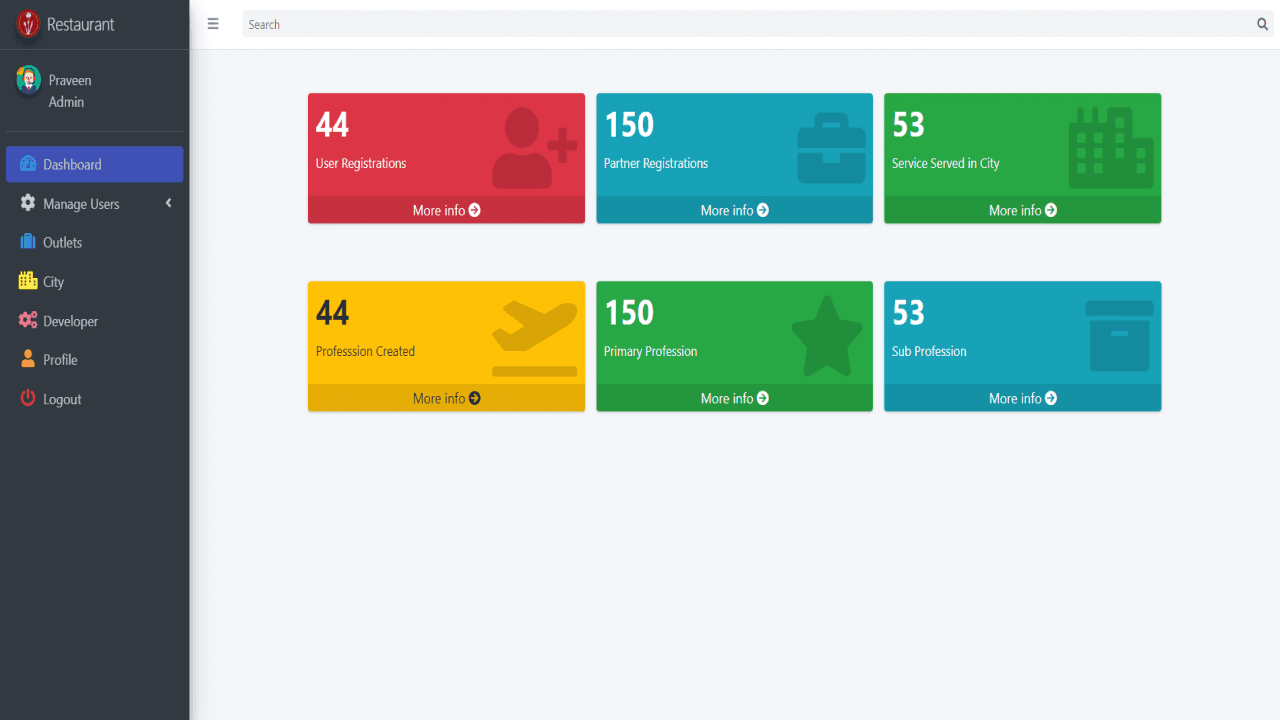Go to the City menu item
Image resolution: width=1280 pixels, height=720 pixels.
94,282
